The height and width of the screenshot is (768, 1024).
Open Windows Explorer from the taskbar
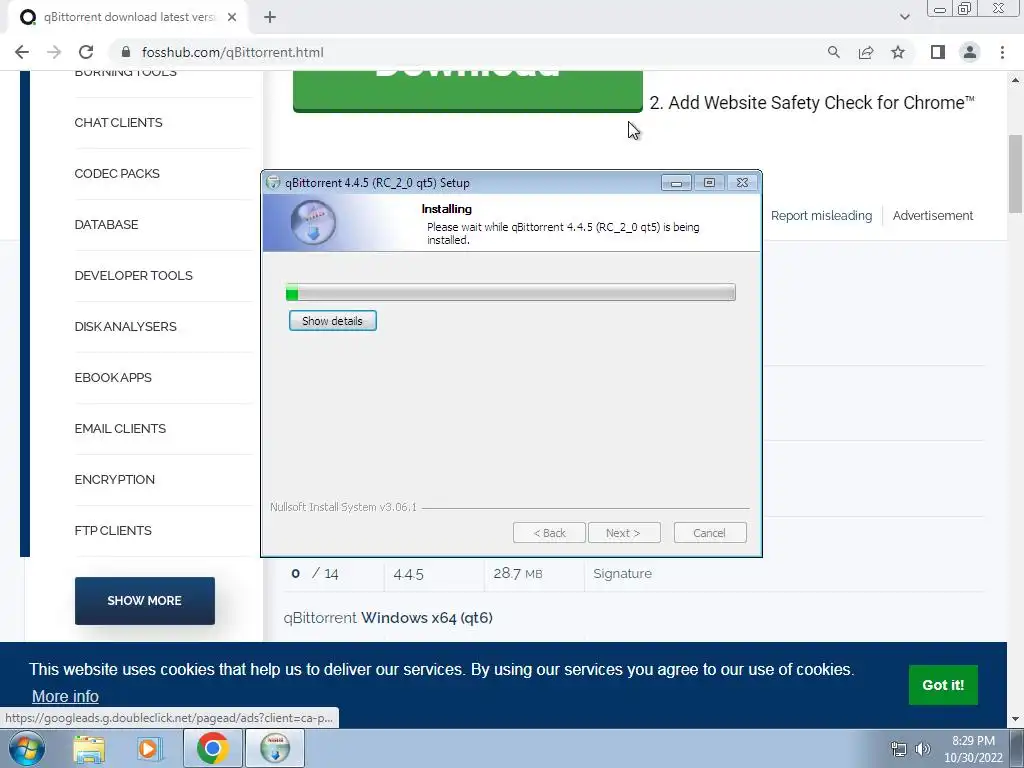coord(89,748)
